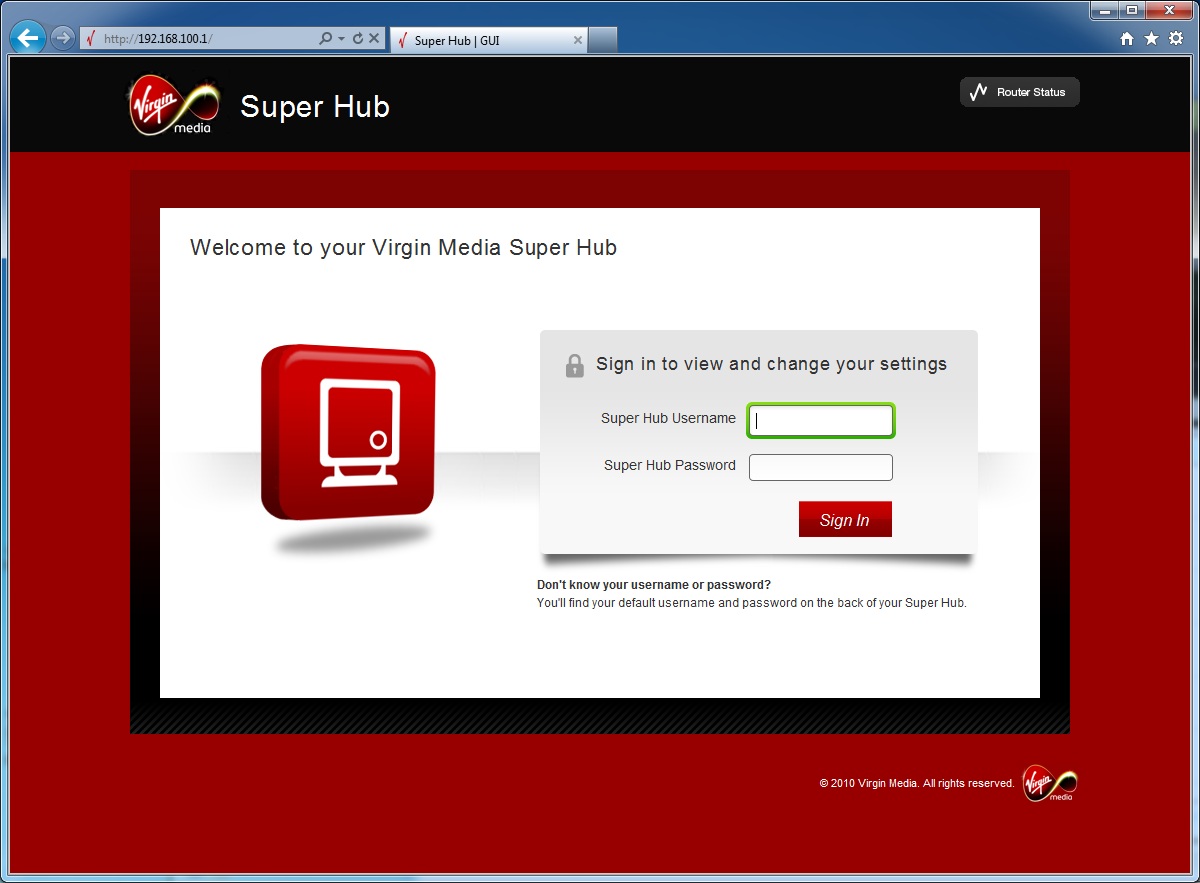Minimize the browser window
The width and height of the screenshot is (1200, 883).
tap(1105, 10)
